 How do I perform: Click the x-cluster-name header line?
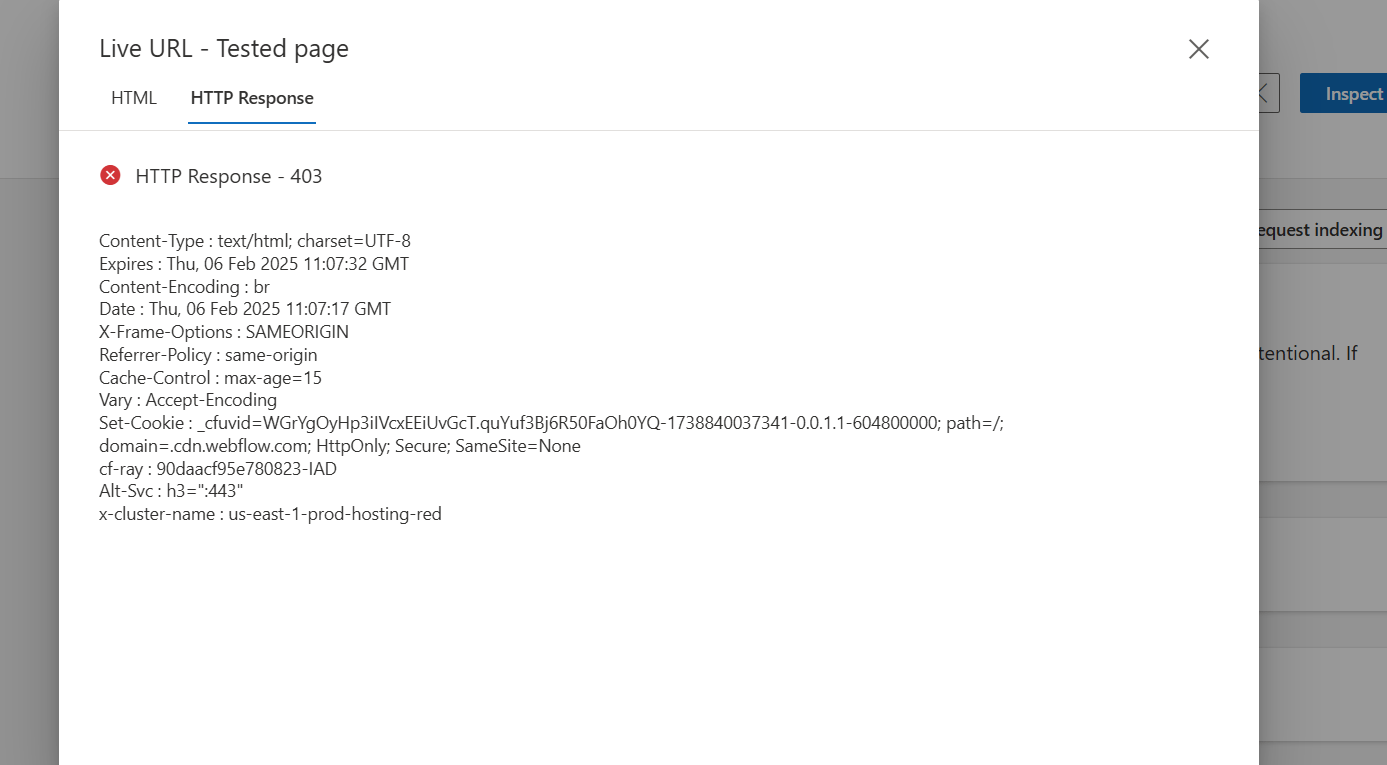tap(270, 513)
